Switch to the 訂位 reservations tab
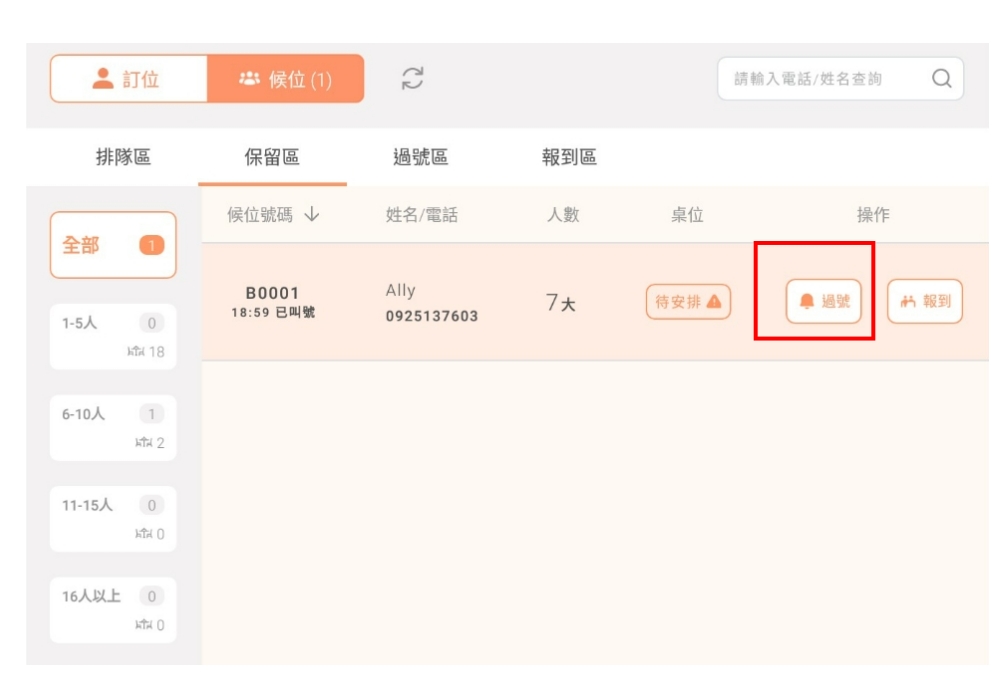 coord(128,79)
